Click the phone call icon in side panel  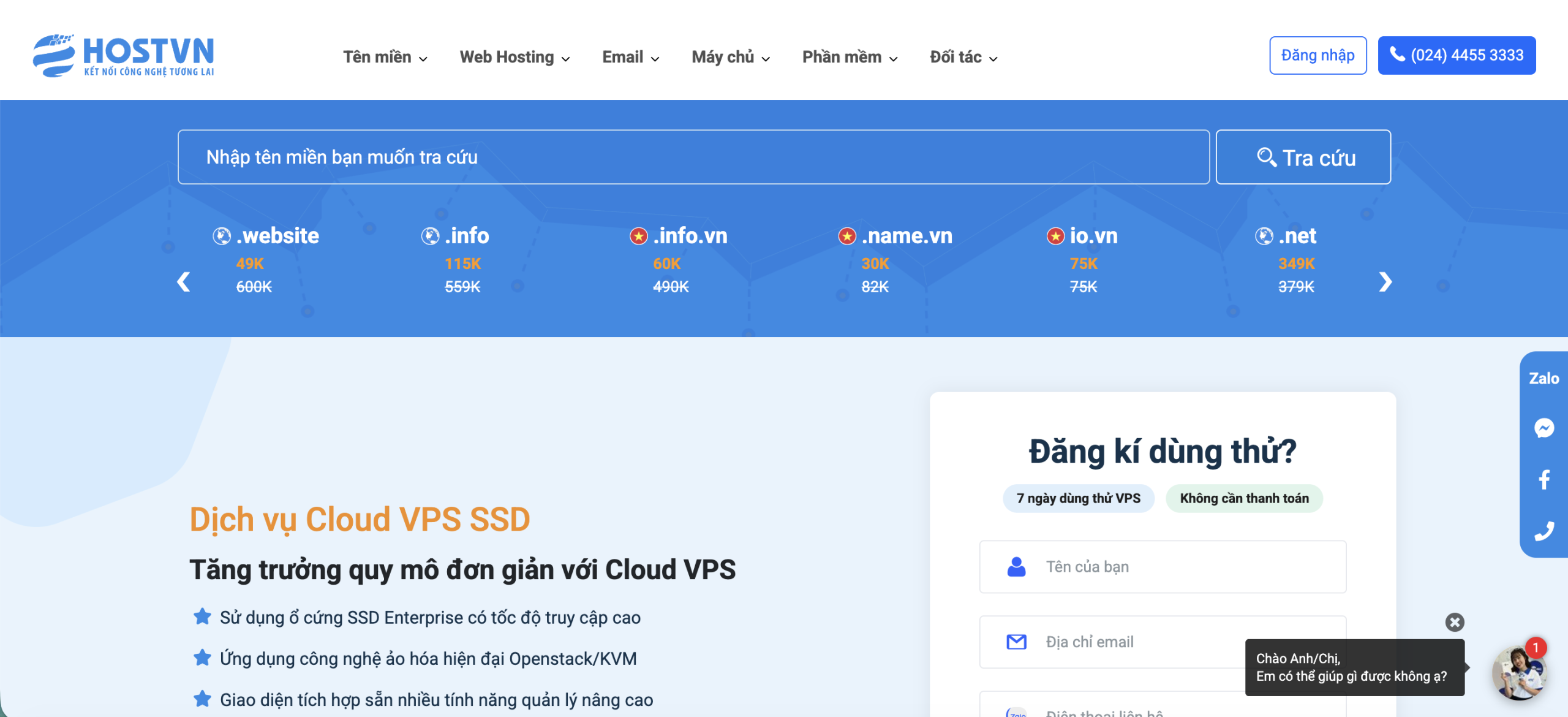[1543, 531]
